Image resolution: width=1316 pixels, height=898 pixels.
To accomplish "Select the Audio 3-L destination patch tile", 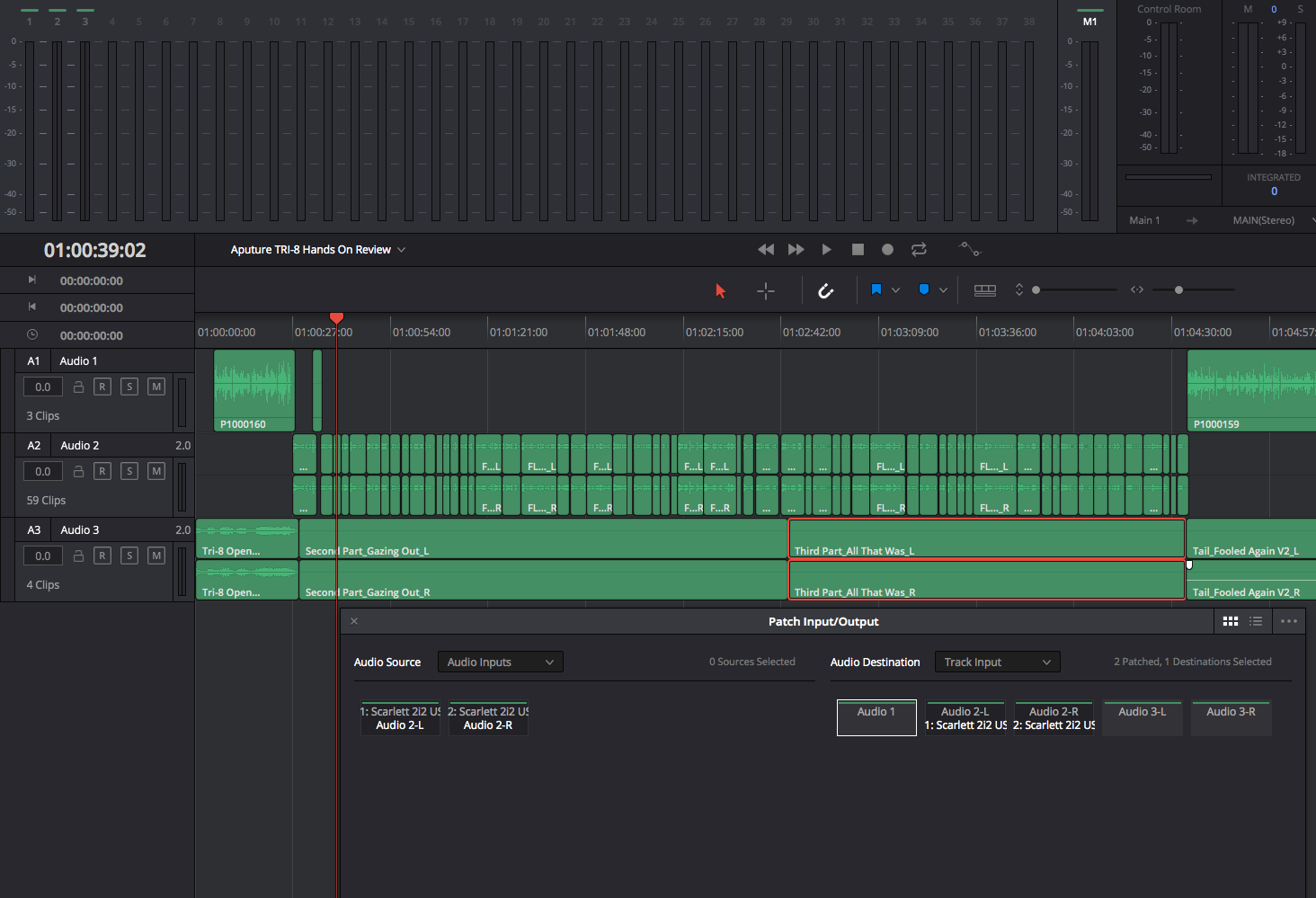I will (x=1142, y=718).
